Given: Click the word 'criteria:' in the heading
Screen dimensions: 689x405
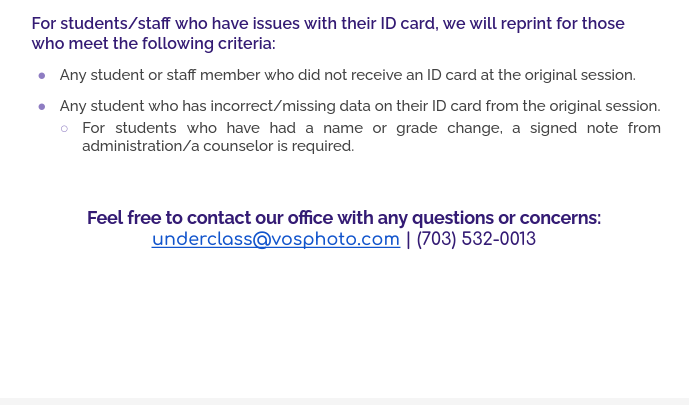Looking at the screenshot, I should [246, 44].
